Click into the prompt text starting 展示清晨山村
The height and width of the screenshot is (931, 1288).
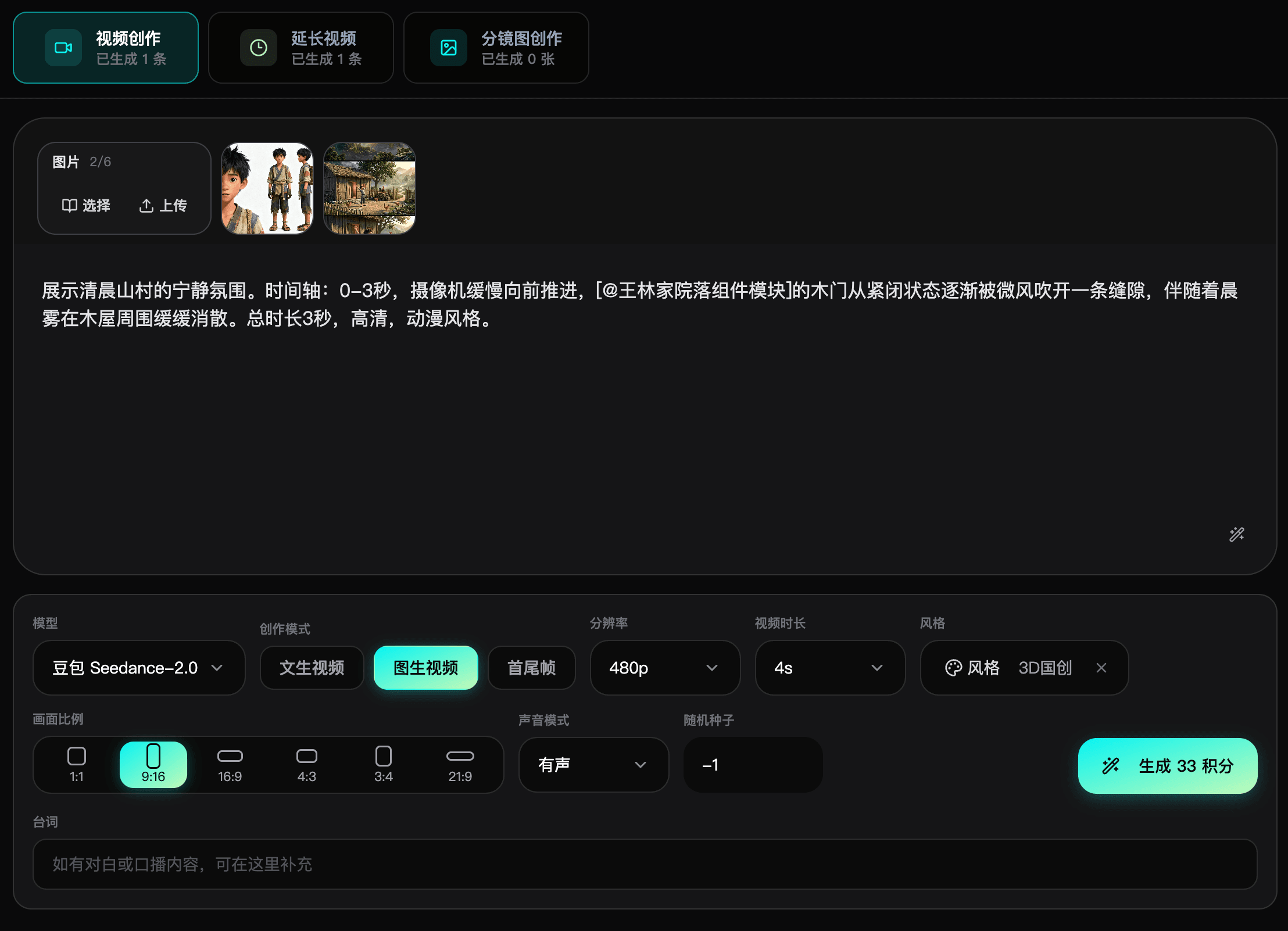[639, 304]
